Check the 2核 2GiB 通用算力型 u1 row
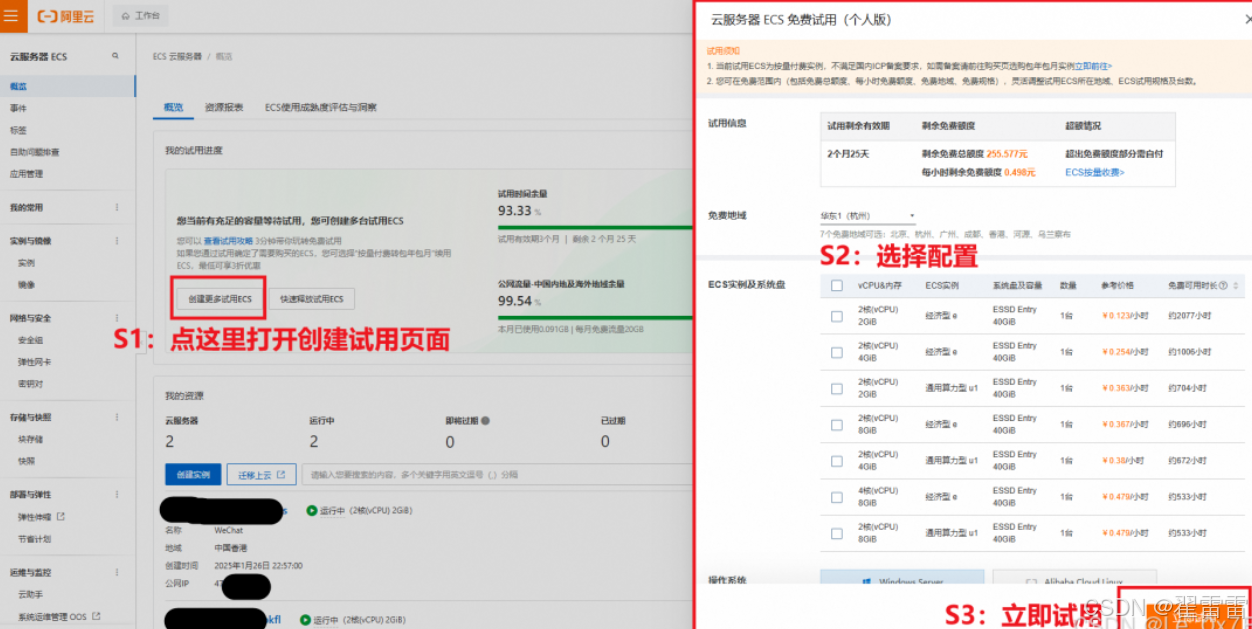 837,388
